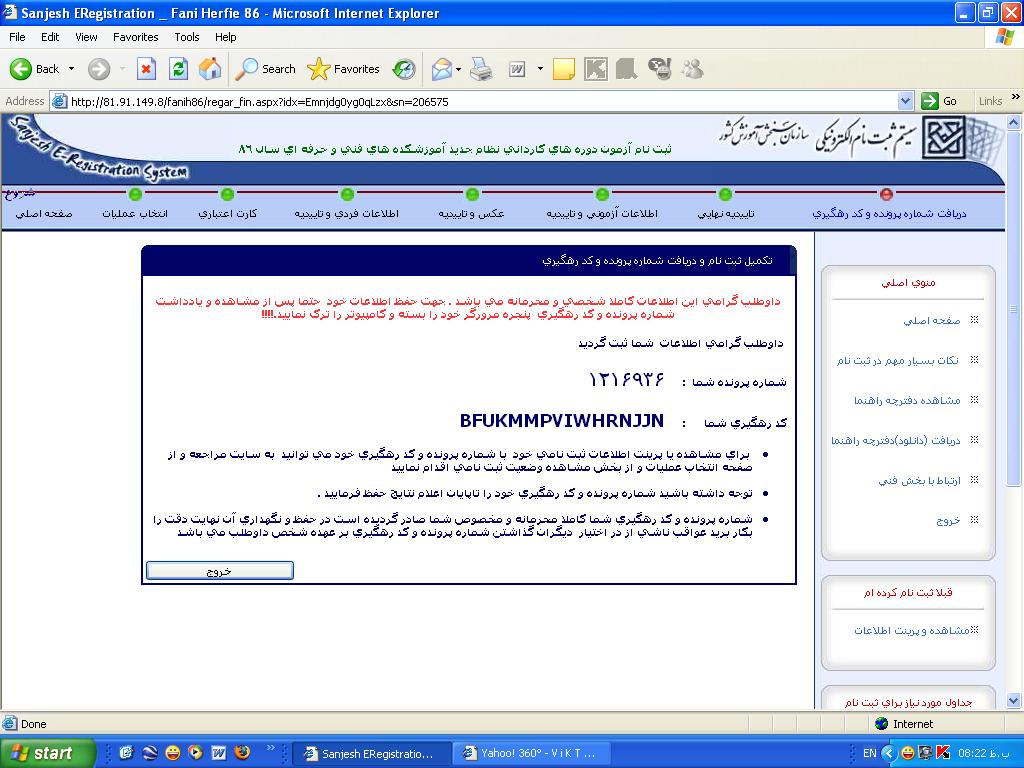Click Internet zone globe in status bar

tap(882, 724)
